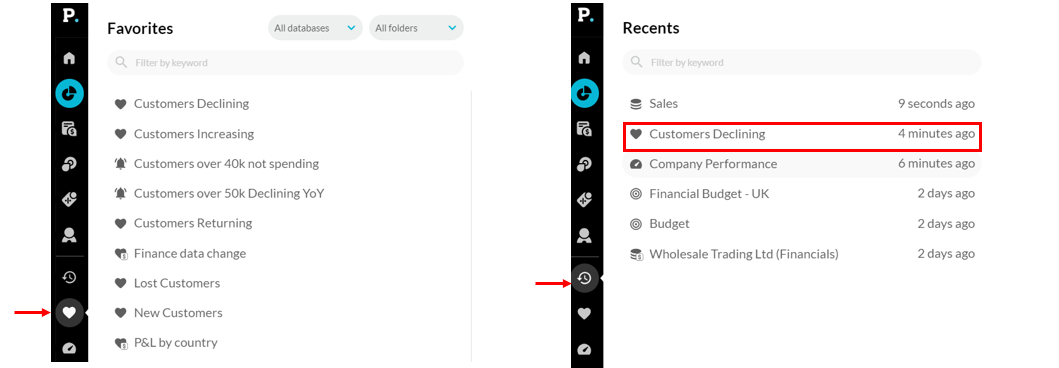Screen dimensions: 1059x368
Task: Click the chevron arrow on All folders
Action: click(452, 28)
